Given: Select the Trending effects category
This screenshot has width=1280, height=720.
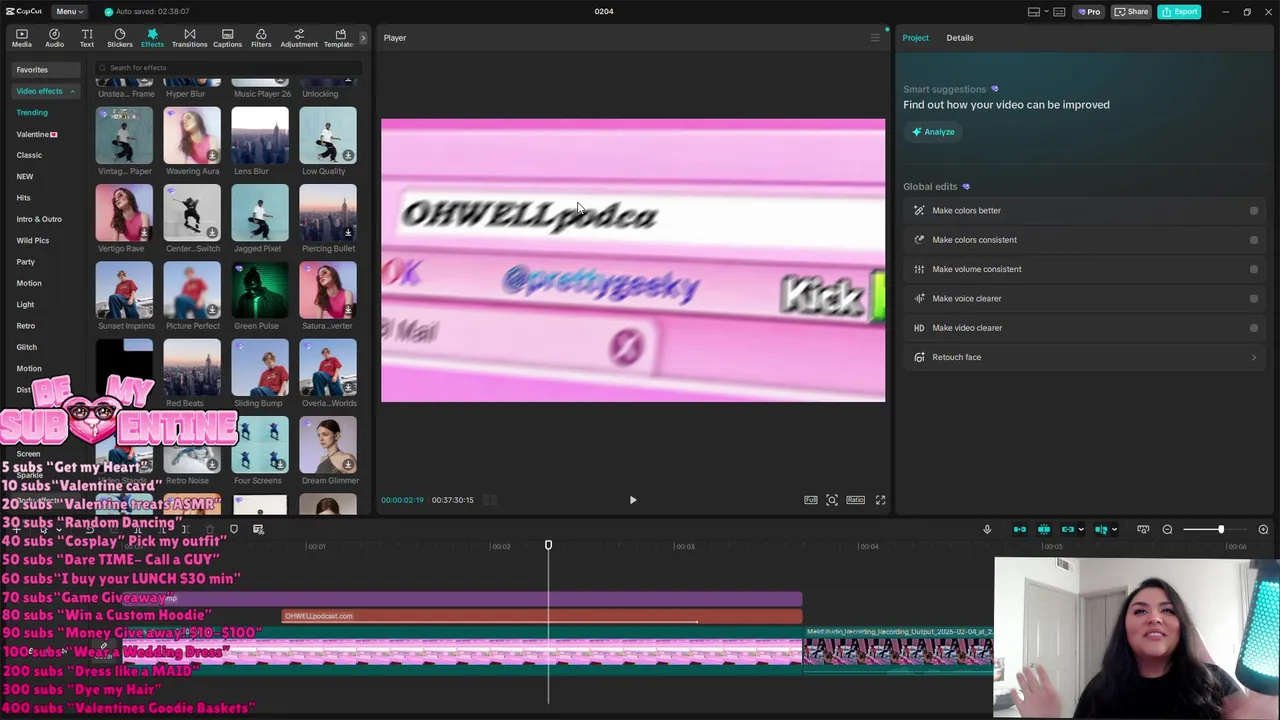Looking at the screenshot, I should (x=32, y=113).
